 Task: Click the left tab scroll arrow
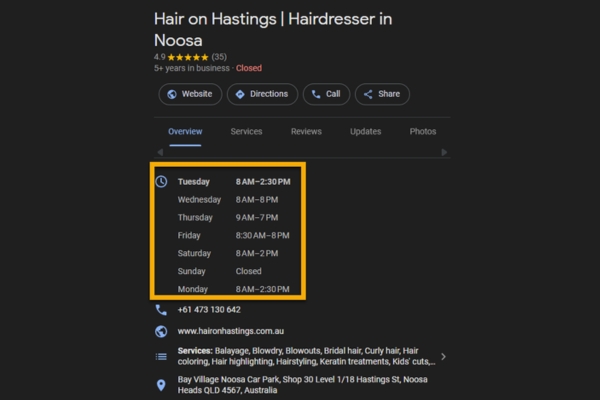tap(160, 152)
